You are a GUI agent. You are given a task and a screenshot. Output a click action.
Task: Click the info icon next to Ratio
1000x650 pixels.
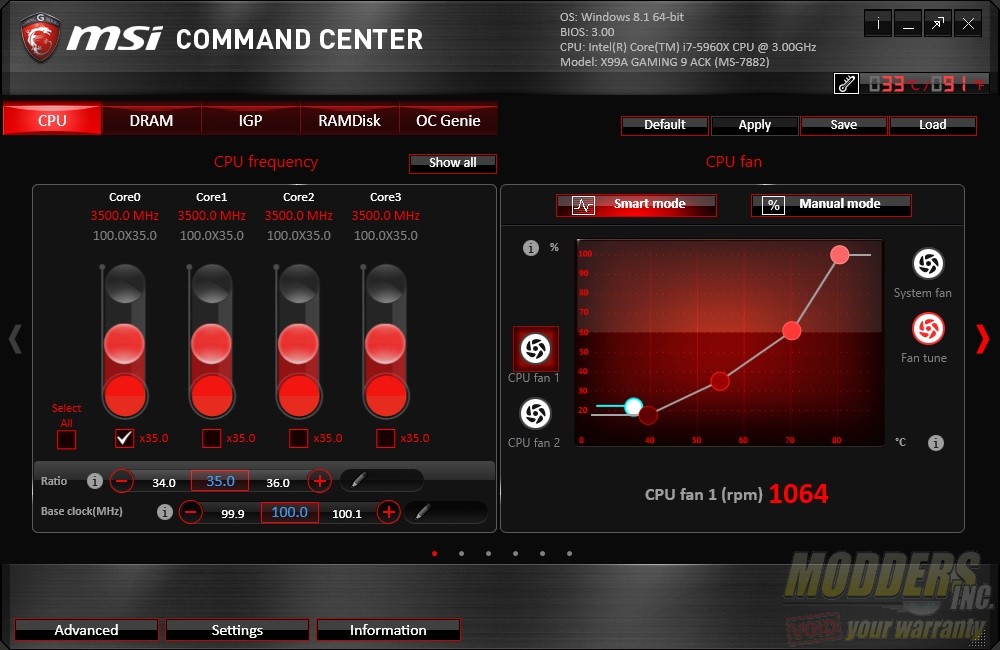click(x=94, y=481)
